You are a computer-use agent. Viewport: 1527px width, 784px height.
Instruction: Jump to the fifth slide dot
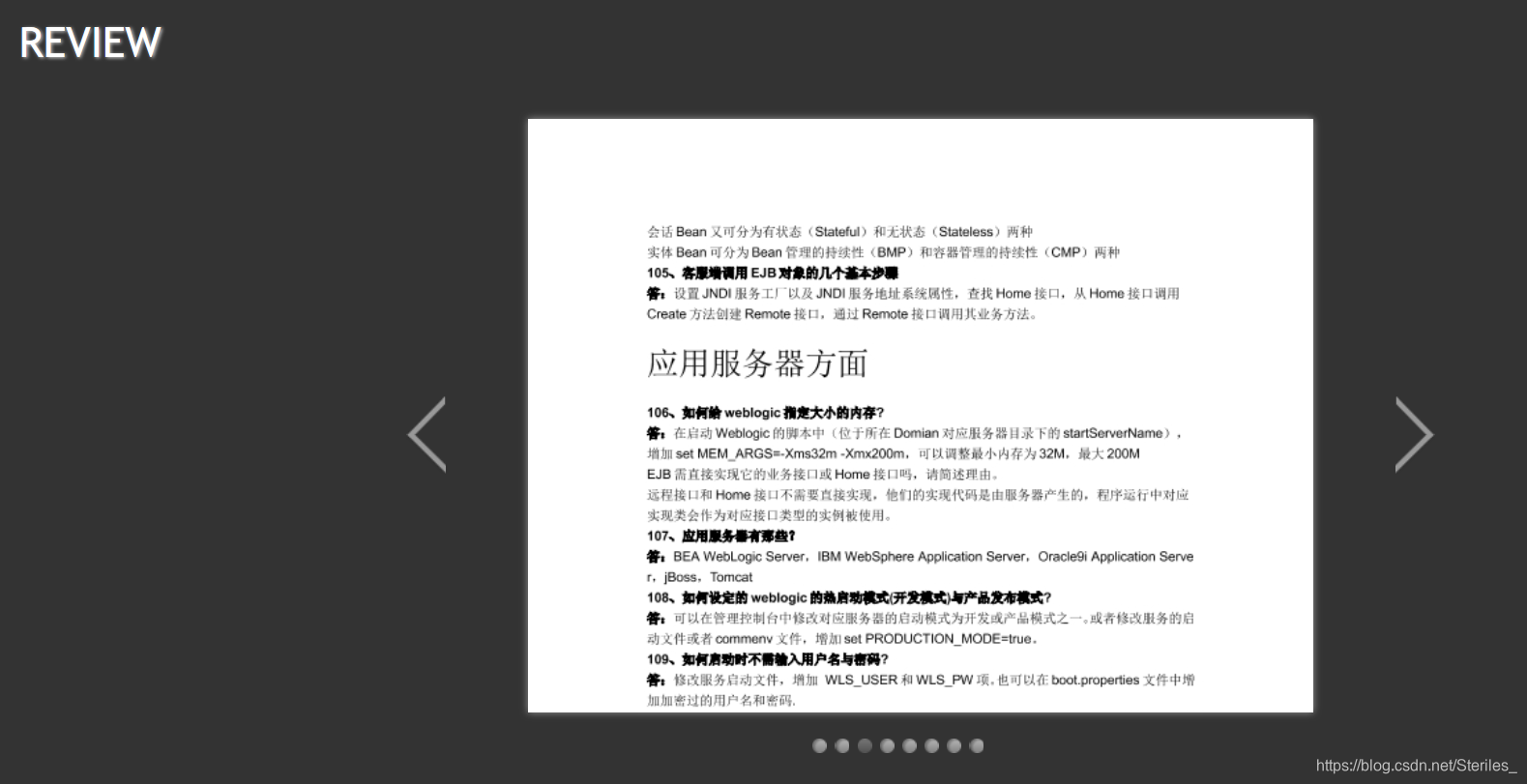909,745
